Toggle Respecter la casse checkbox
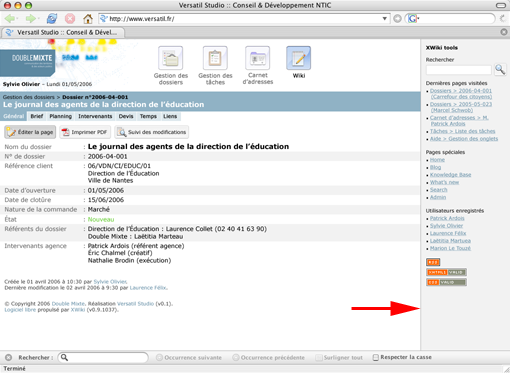The image size is (510, 373). (x=376, y=357)
